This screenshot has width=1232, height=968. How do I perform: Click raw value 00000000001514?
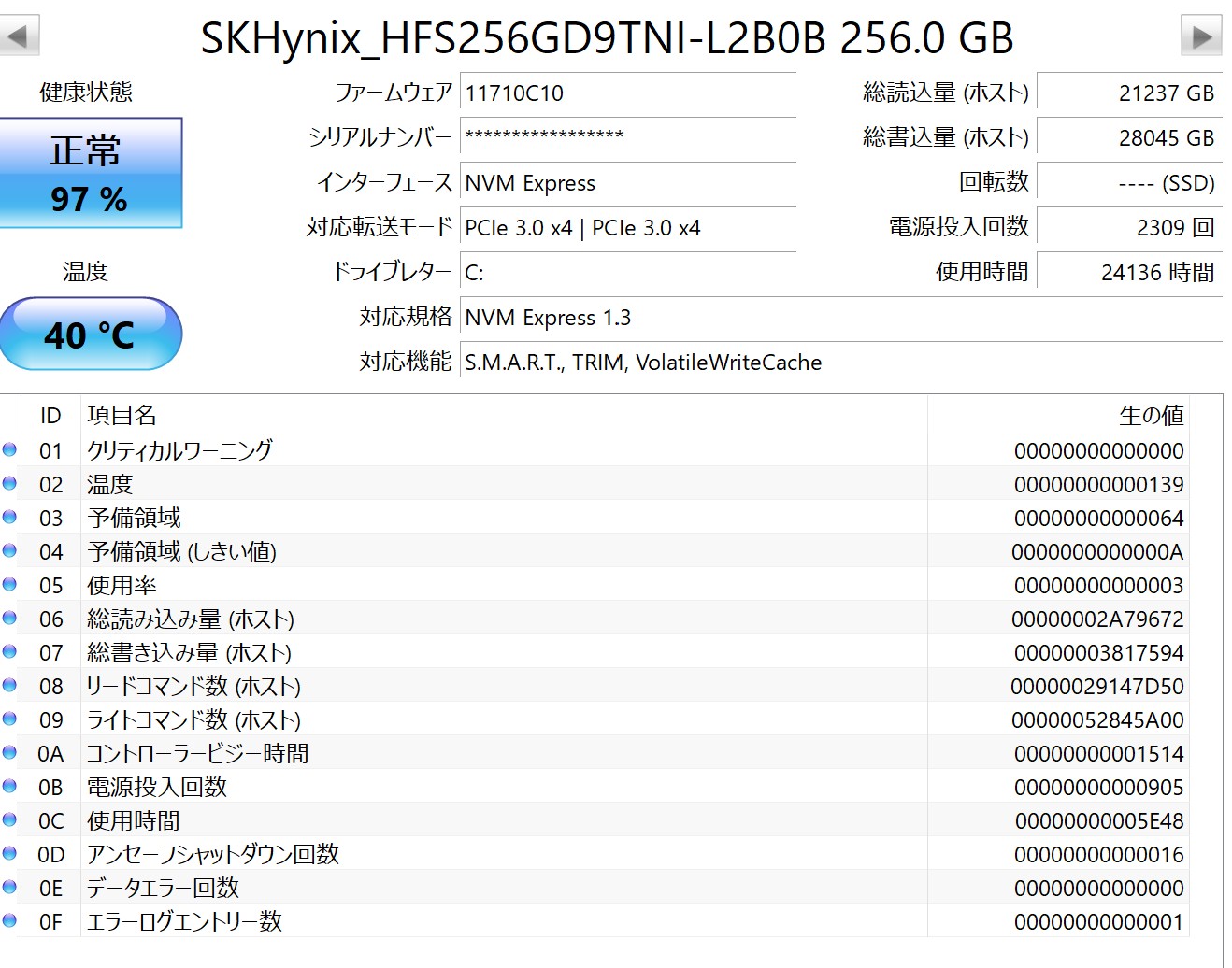click(1099, 754)
